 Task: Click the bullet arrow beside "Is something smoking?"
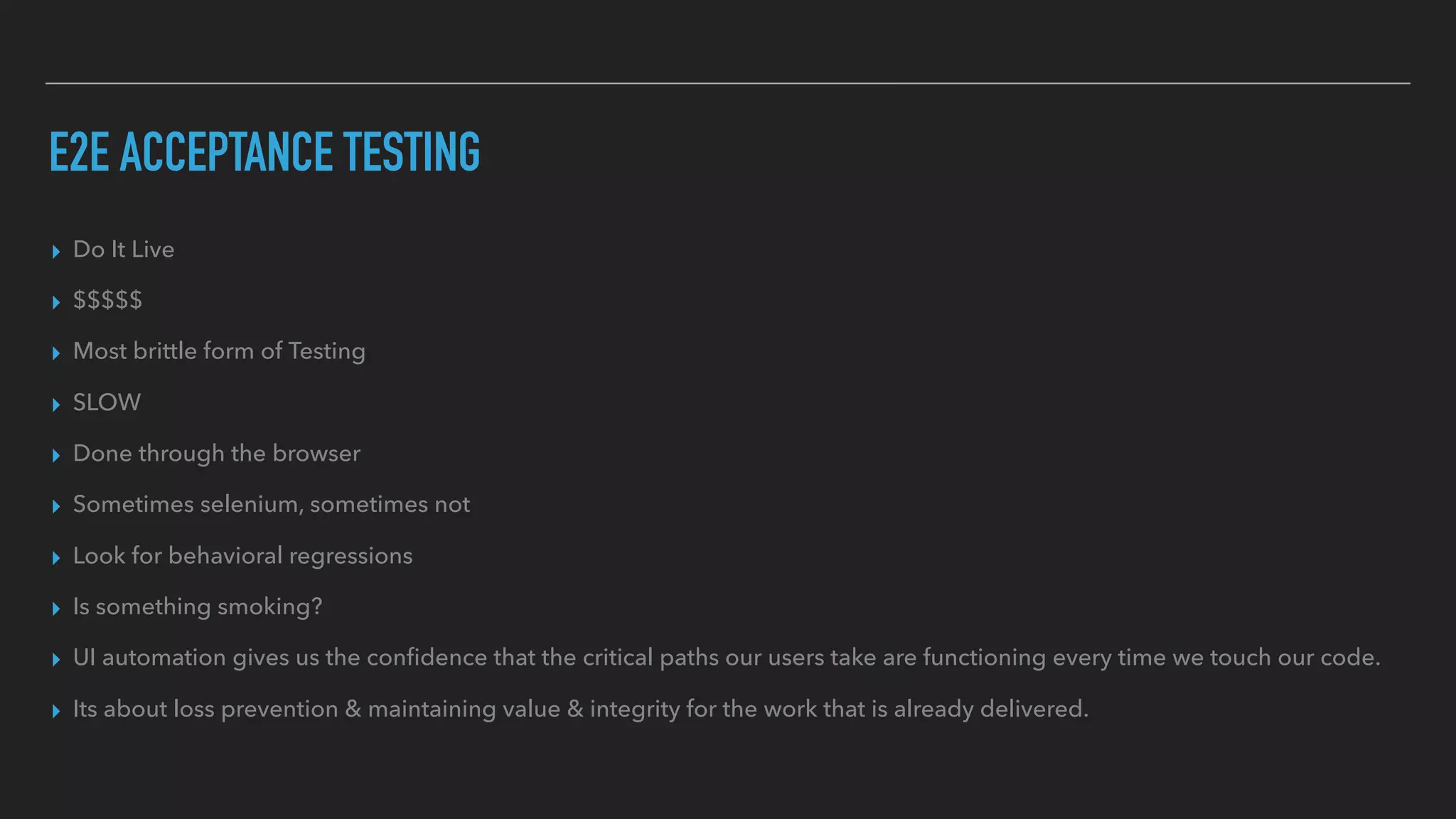click(56, 609)
